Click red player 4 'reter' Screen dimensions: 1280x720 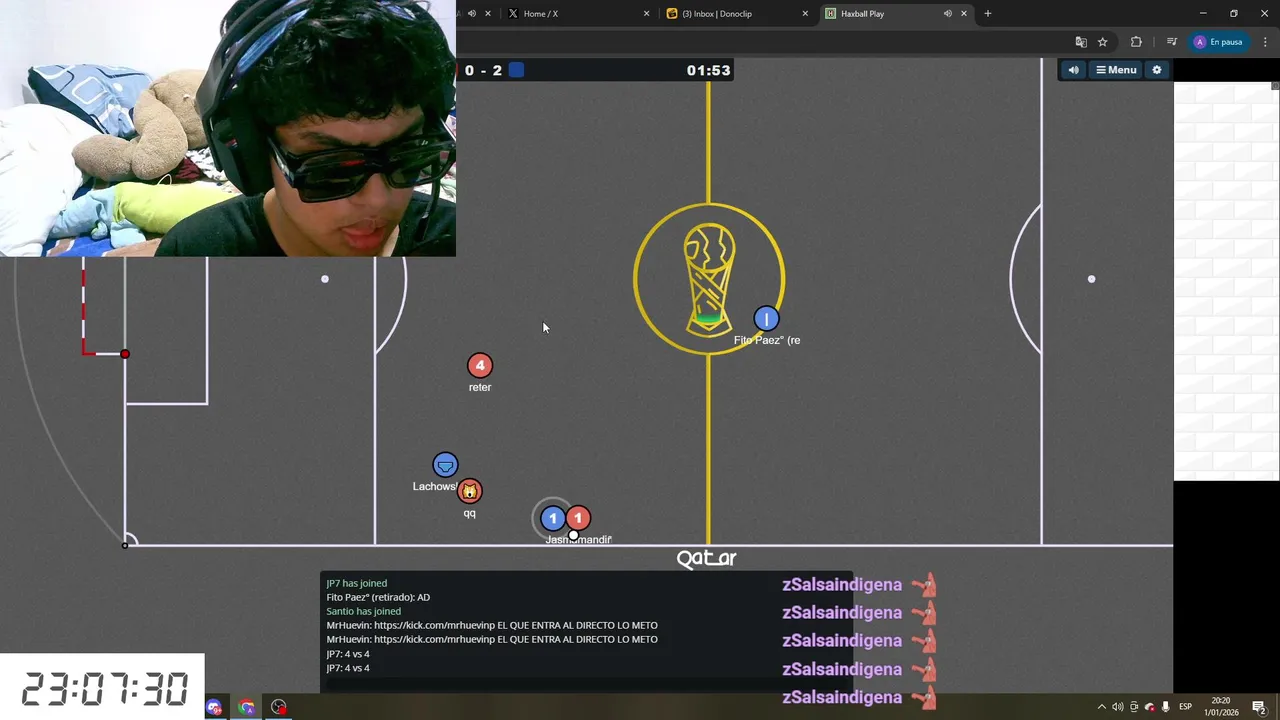coord(480,366)
